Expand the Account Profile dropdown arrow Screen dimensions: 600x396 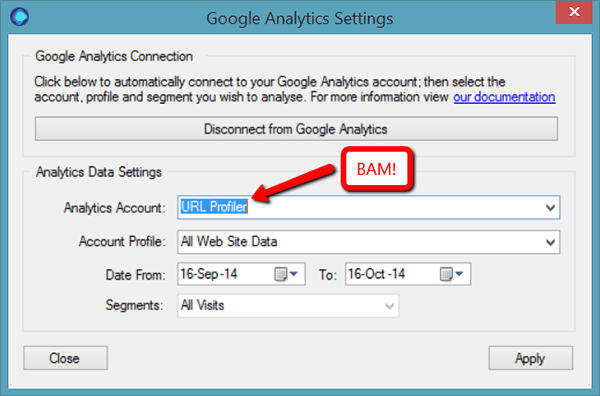(550, 242)
